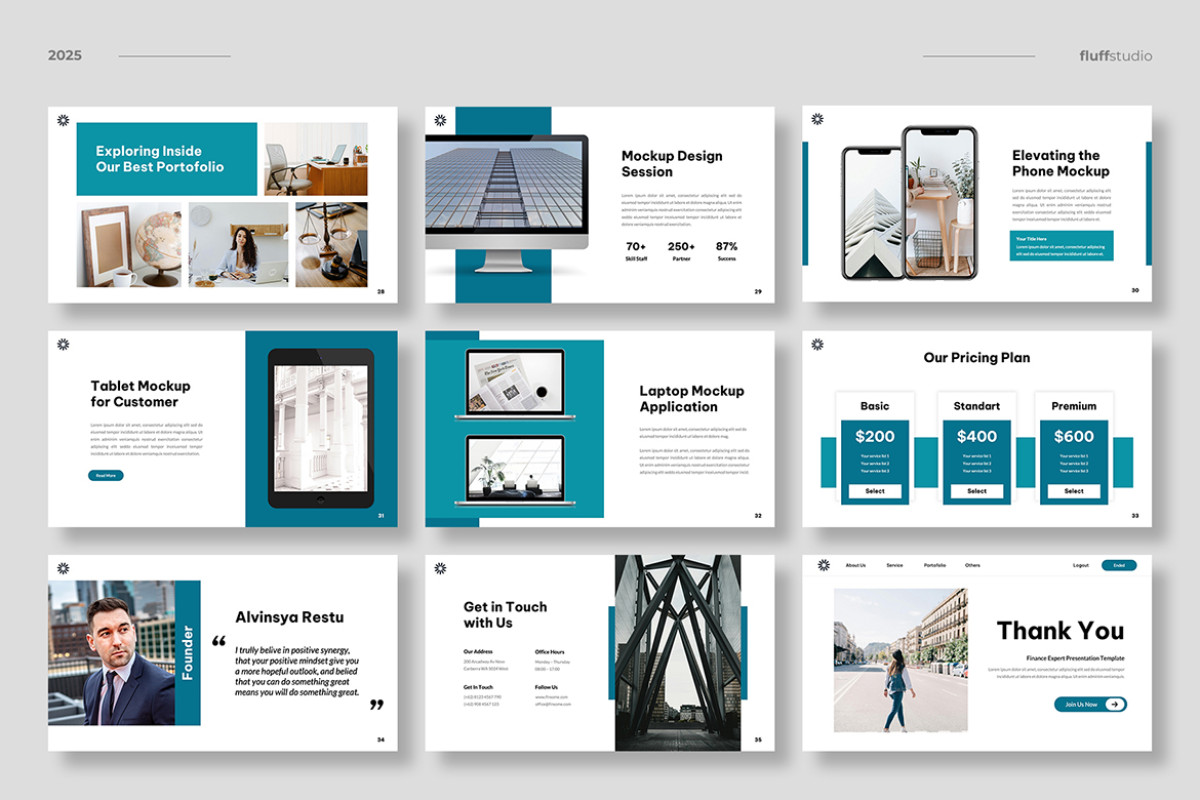Choose Select under the Standart $400 plan
Viewport: 1200px width, 800px height.
pyautogui.click(x=977, y=491)
